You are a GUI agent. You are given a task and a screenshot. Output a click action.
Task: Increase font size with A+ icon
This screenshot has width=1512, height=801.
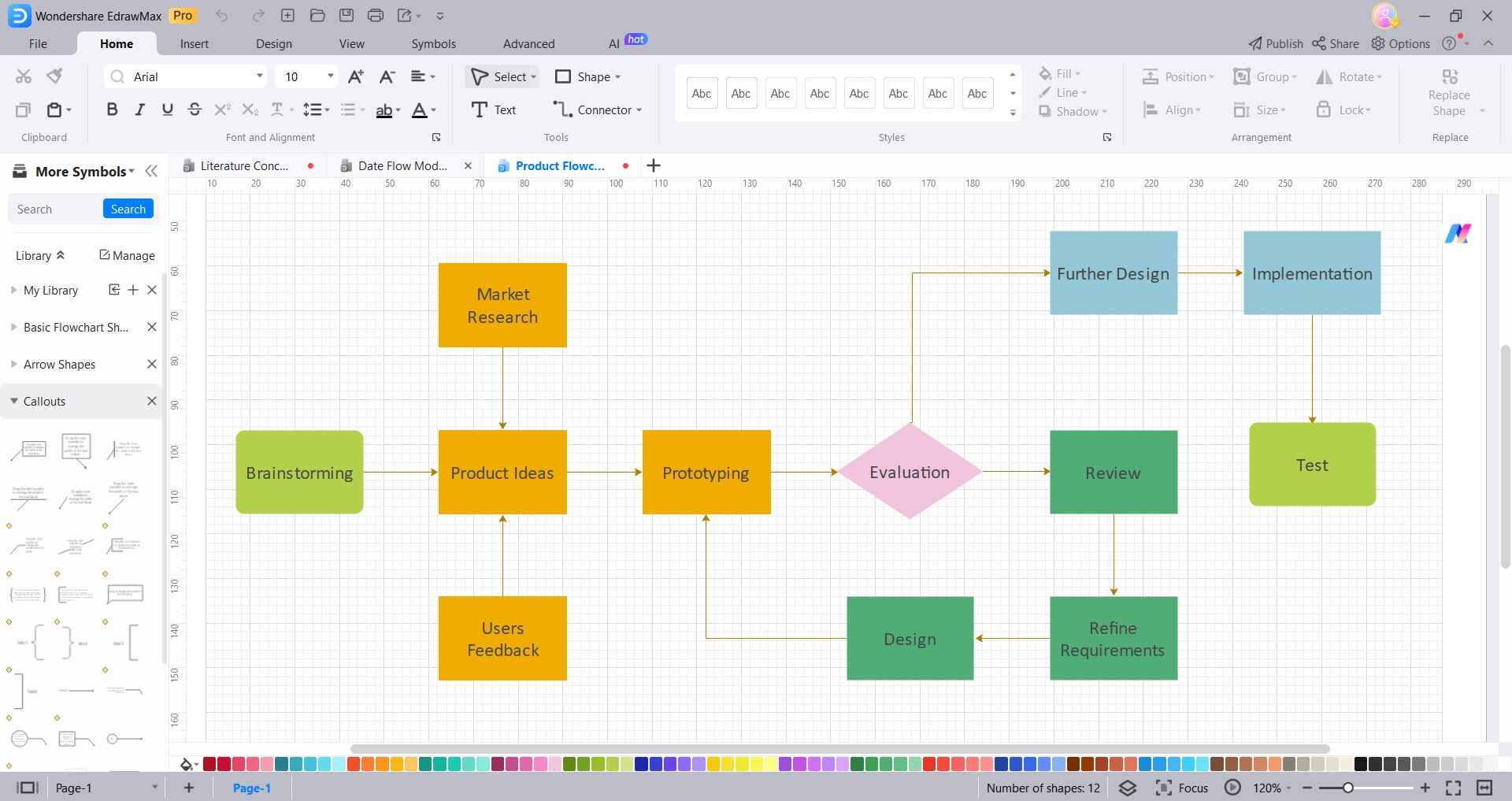tap(356, 76)
